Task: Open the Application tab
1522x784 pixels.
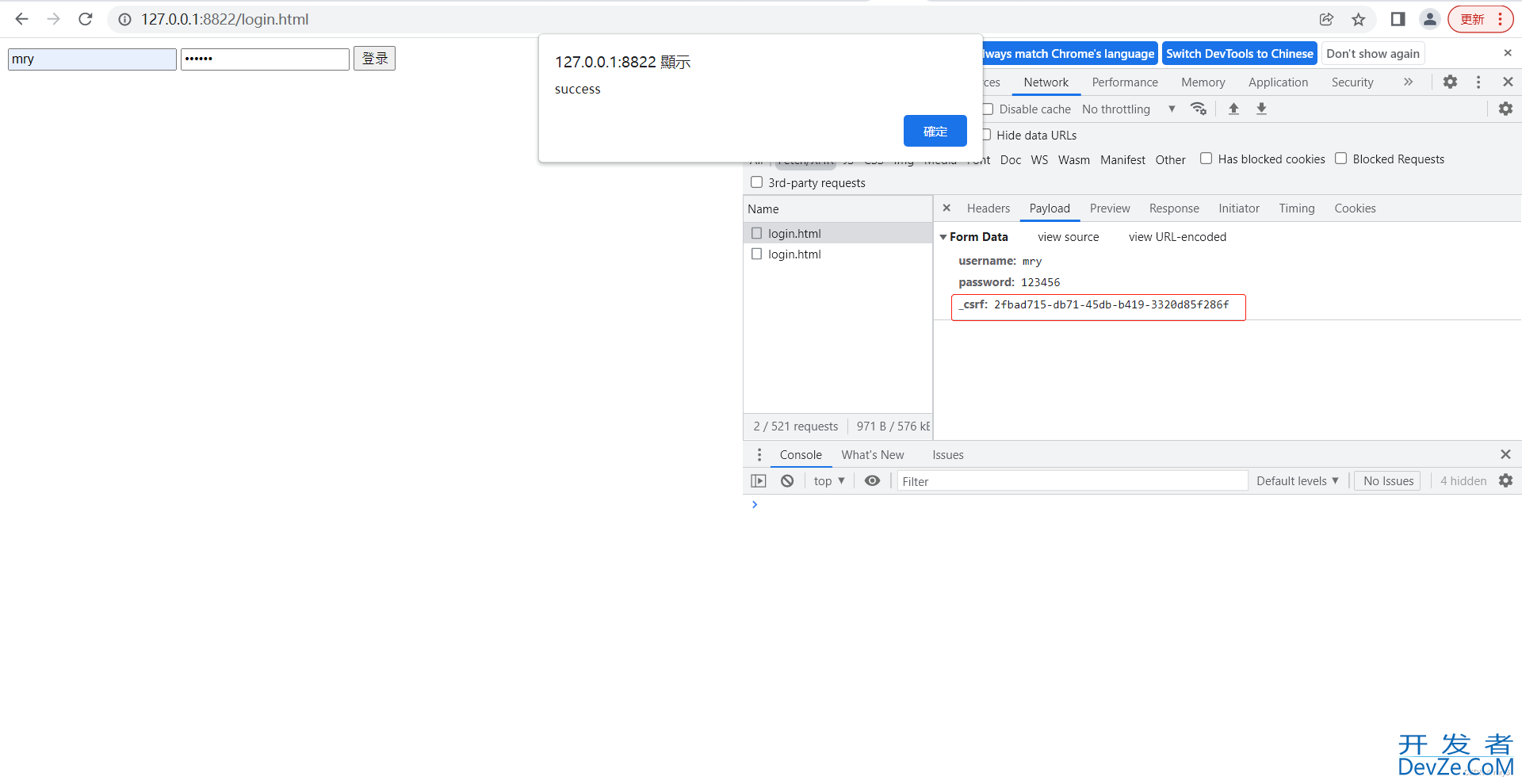Action: (x=1278, y=82)
